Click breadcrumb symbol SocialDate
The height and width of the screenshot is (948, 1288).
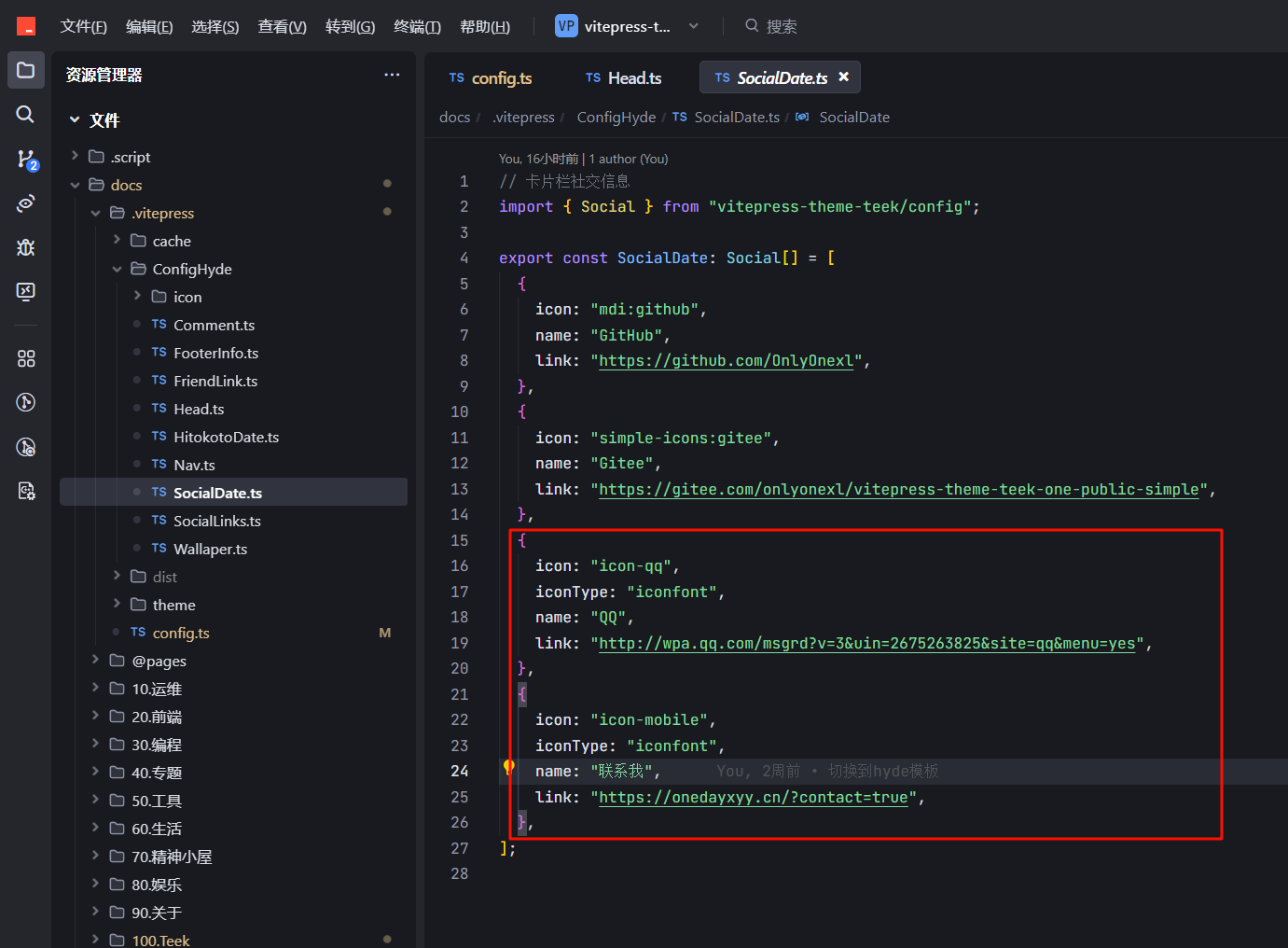pos(854,117)
